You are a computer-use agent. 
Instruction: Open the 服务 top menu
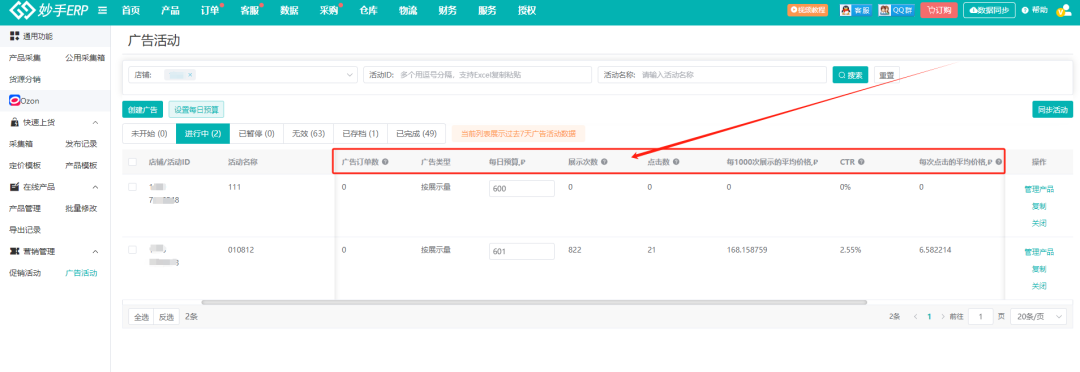point(487,10)
